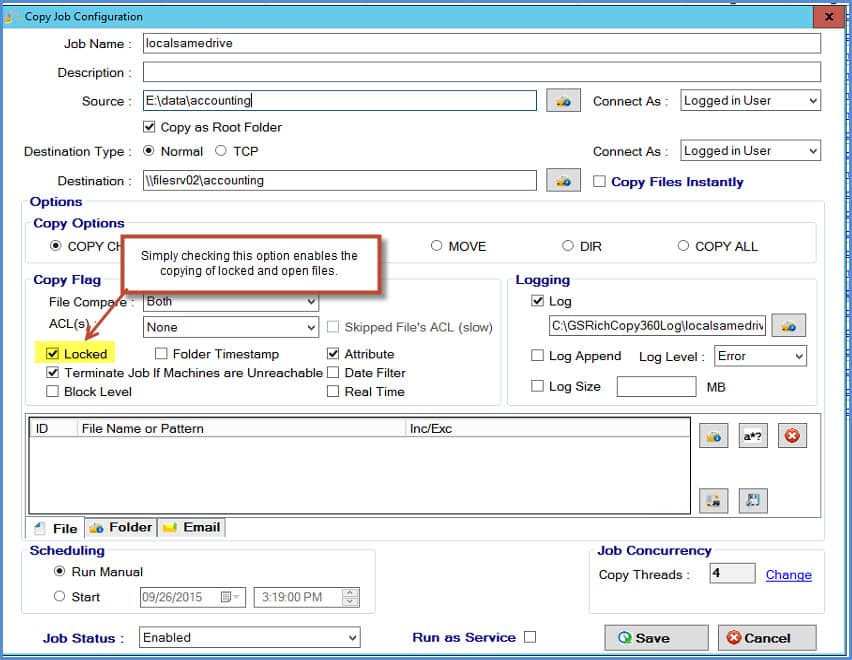Select the MOVE copy option
852x660 pixels.
(436, 246)
